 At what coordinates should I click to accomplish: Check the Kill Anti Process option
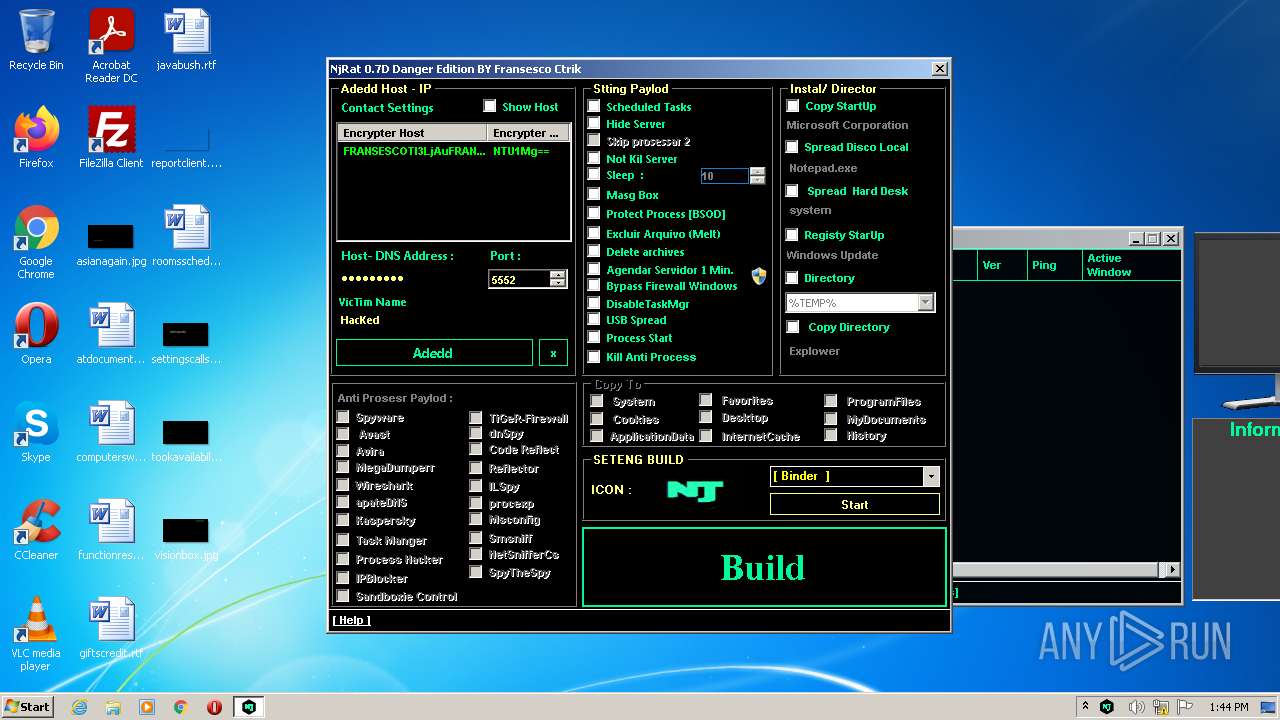click(x=594, y=356)
